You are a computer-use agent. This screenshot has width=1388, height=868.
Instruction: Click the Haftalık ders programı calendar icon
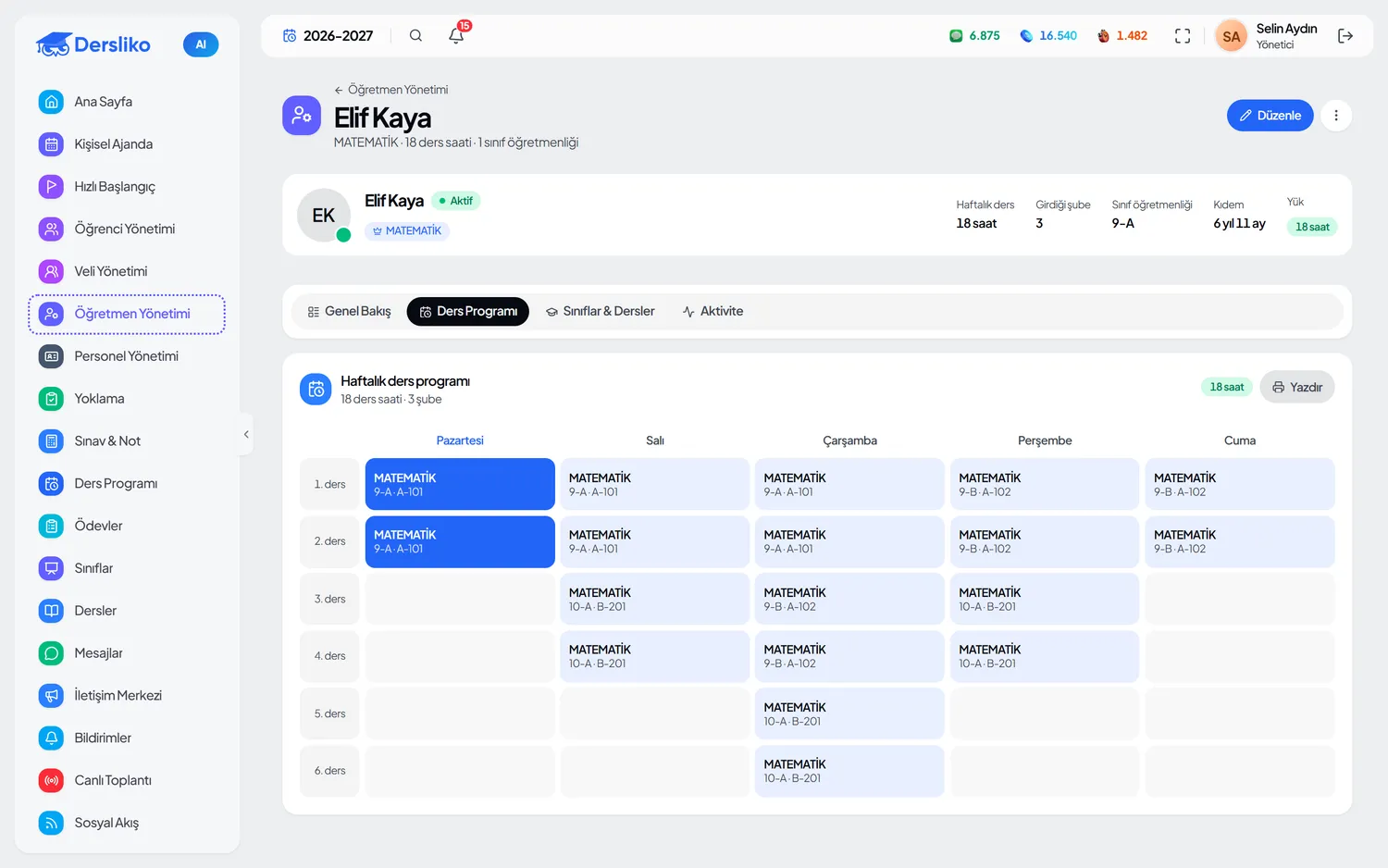pyautogui.click(x=316, y=390)
